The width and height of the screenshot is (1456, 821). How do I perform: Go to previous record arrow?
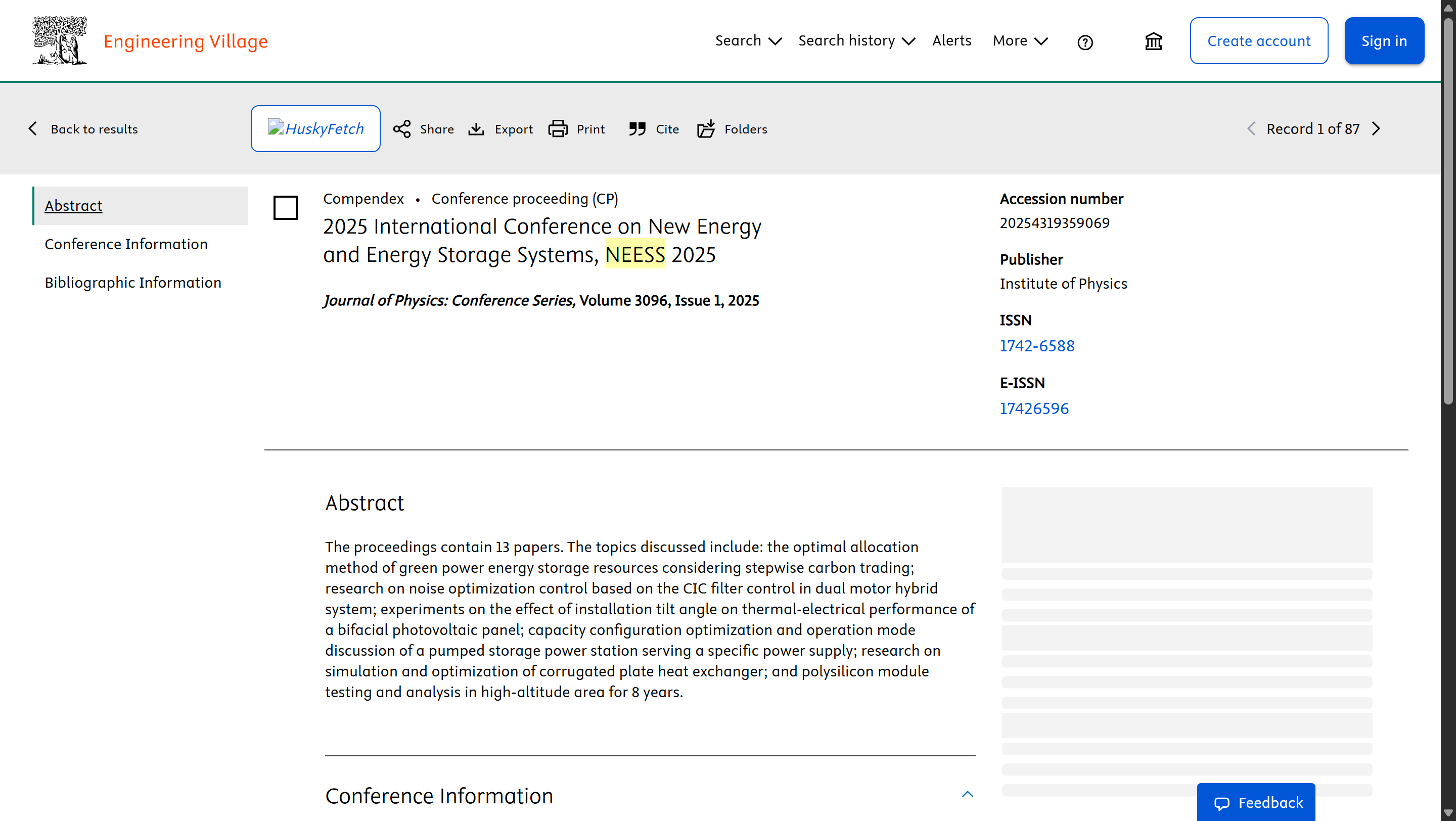(1251, 129)
